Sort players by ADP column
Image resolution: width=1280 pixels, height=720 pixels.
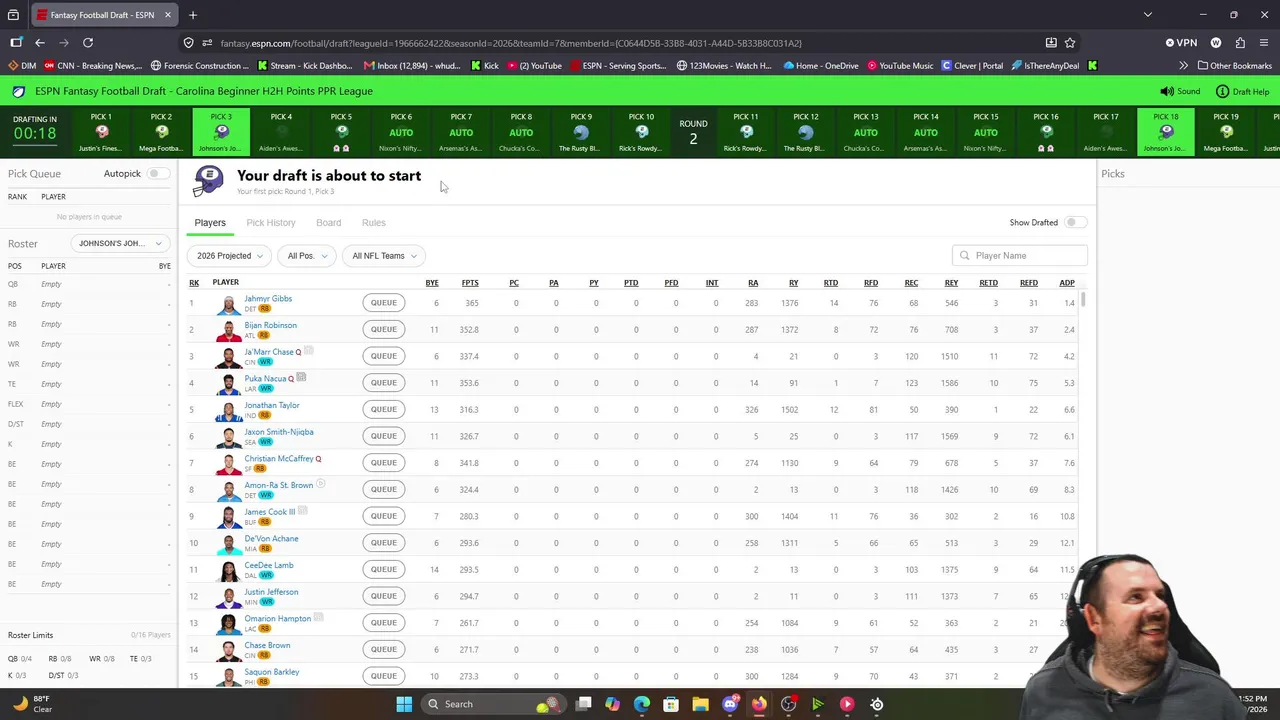click(x=1067, y=283)
